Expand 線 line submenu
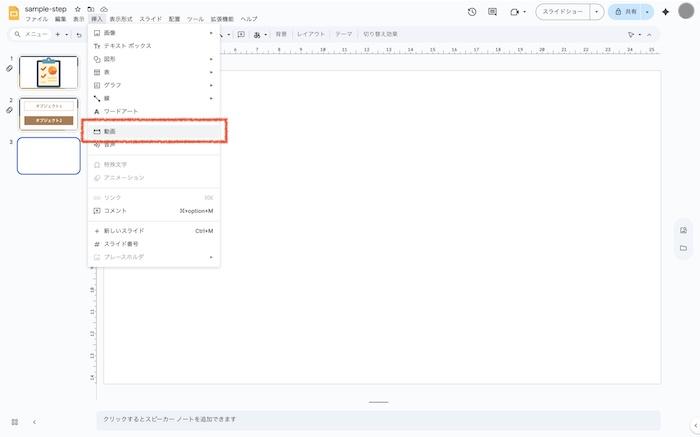The height and width of the screenshot is (437, 700). [154, 98]
